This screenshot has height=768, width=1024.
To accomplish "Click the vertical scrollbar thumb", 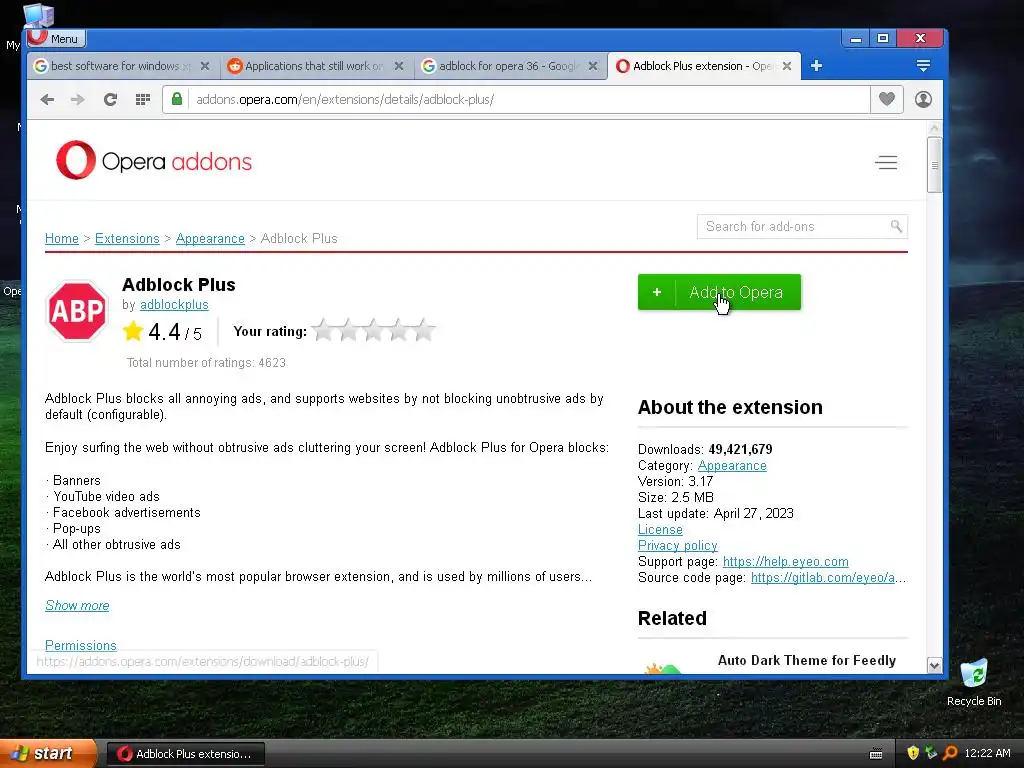I will point(935,165).
